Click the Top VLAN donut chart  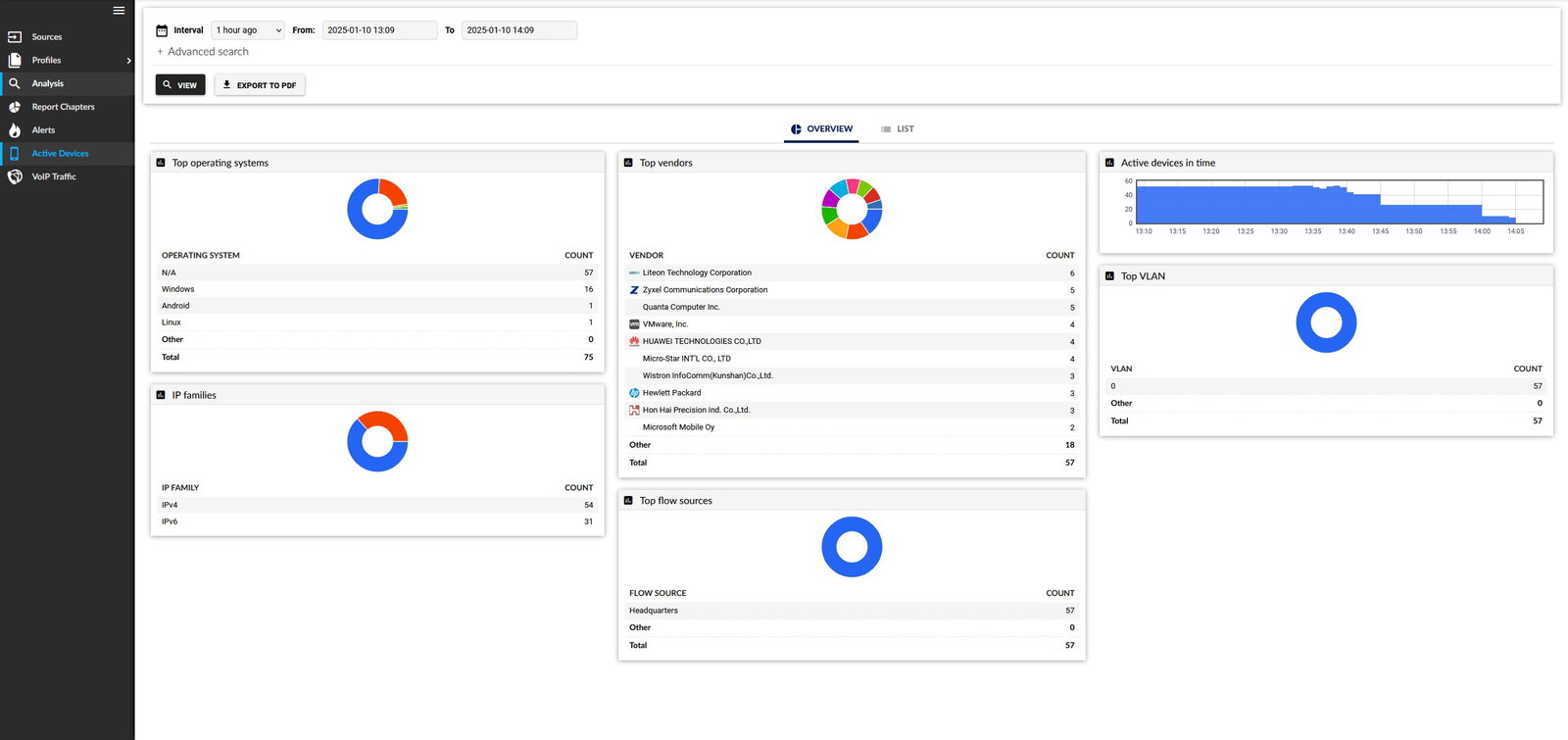(1326, 322)
